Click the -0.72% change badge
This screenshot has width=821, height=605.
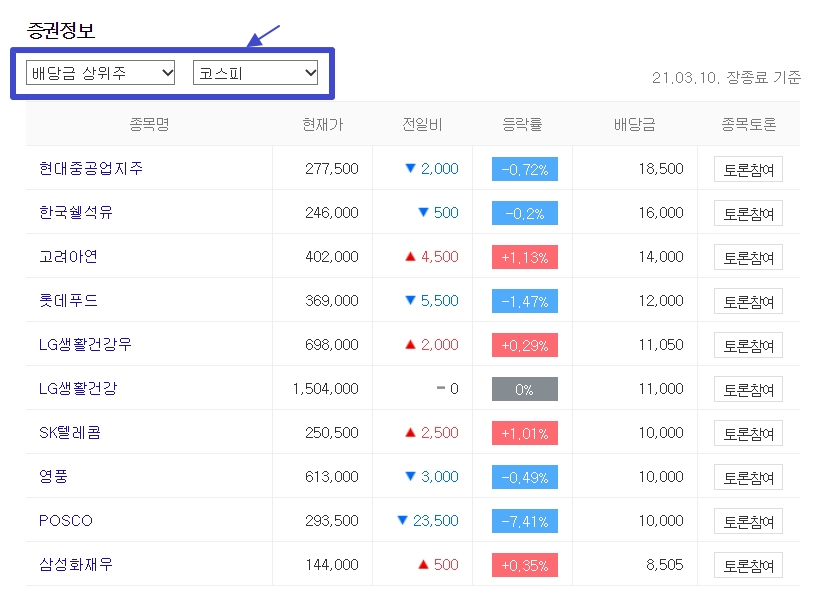pyautogui.click(x=525, y=169)
